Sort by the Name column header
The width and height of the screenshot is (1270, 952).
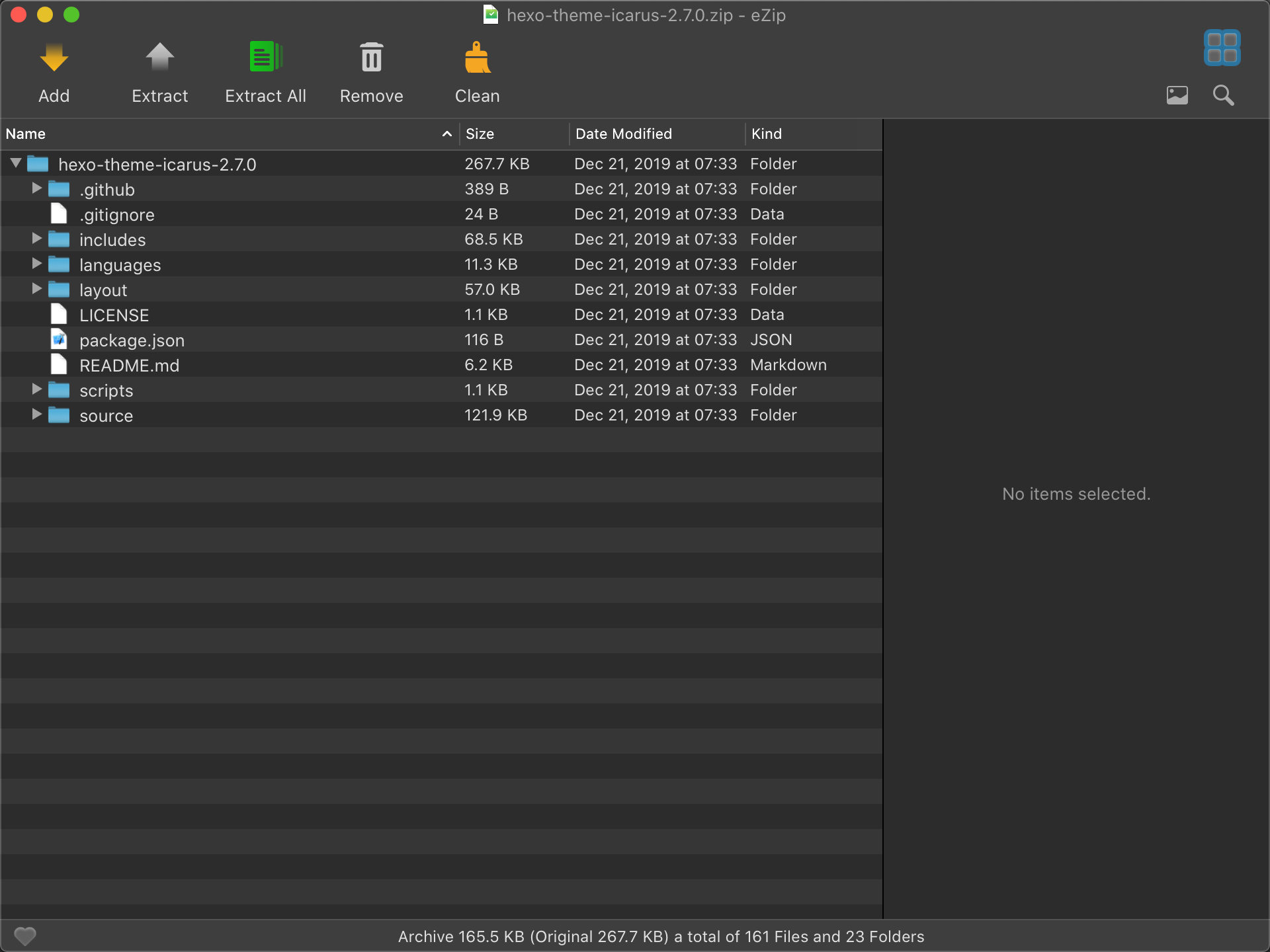click(230, 134)
